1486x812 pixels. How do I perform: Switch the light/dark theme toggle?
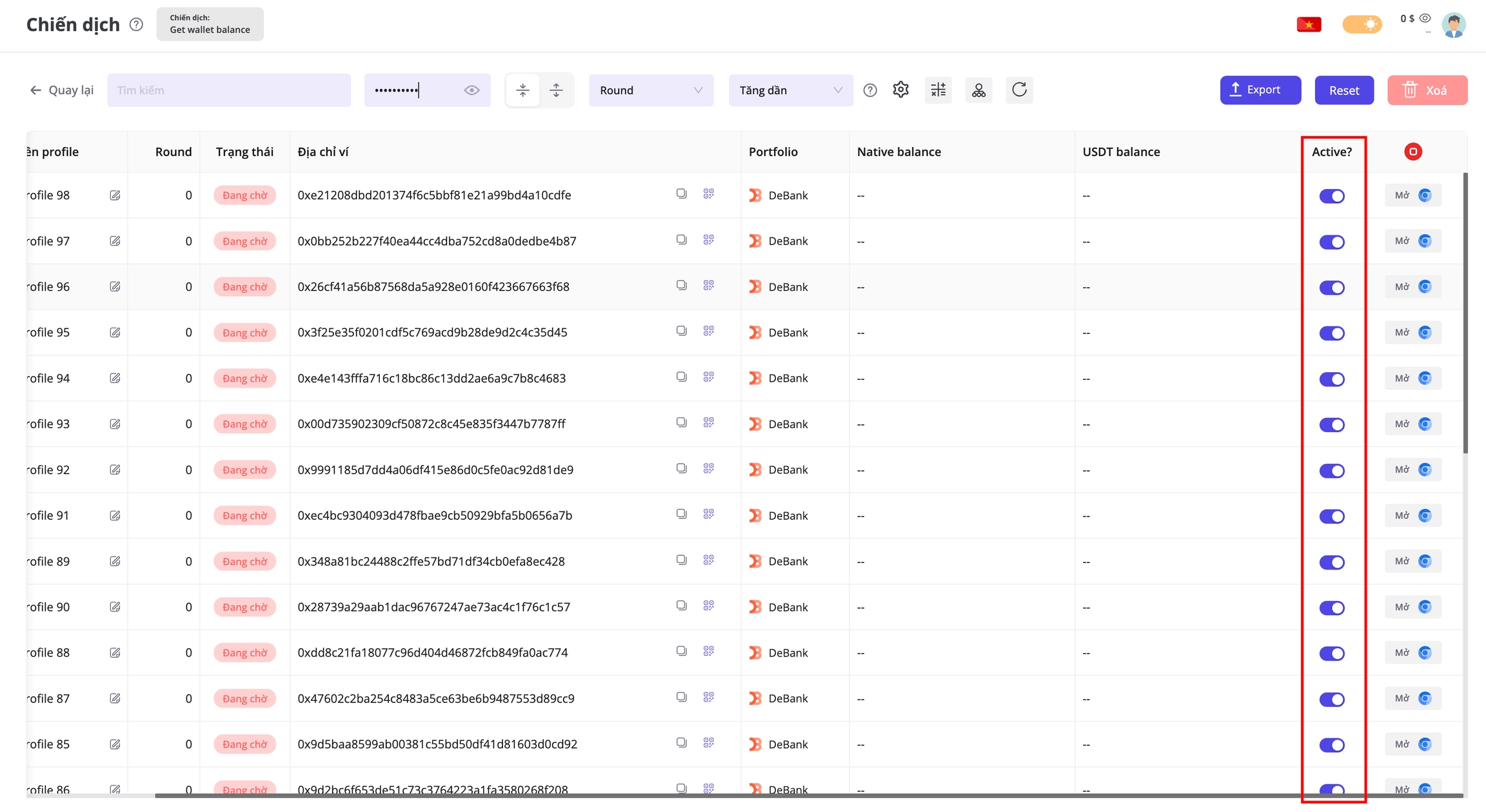pos(1362,25)
